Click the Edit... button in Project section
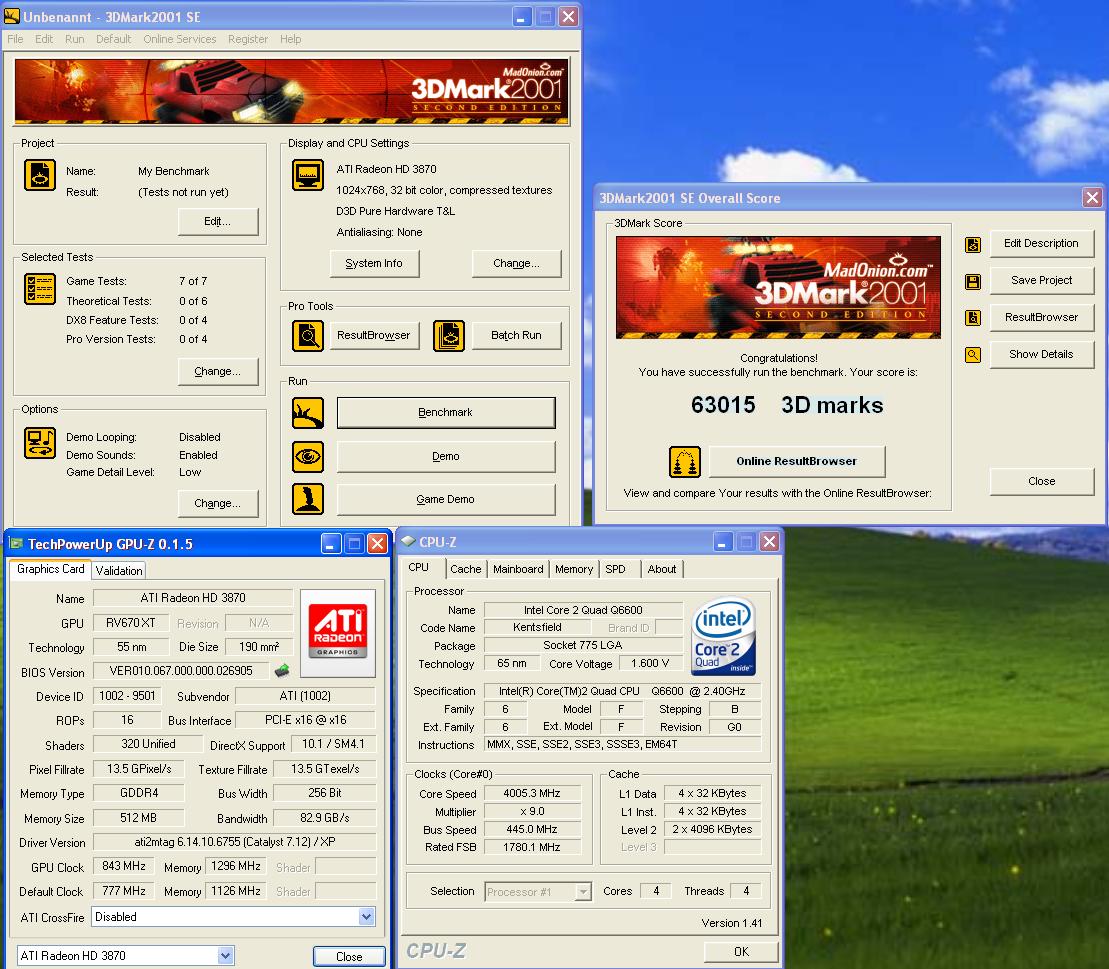 coord(218,221)
